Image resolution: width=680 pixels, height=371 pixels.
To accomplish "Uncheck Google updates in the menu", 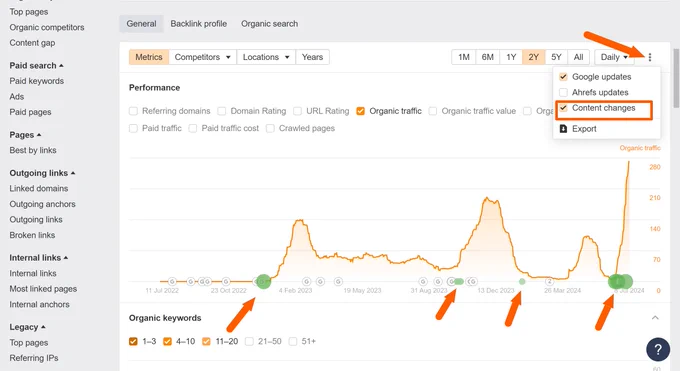I will (x=563, y=77).
